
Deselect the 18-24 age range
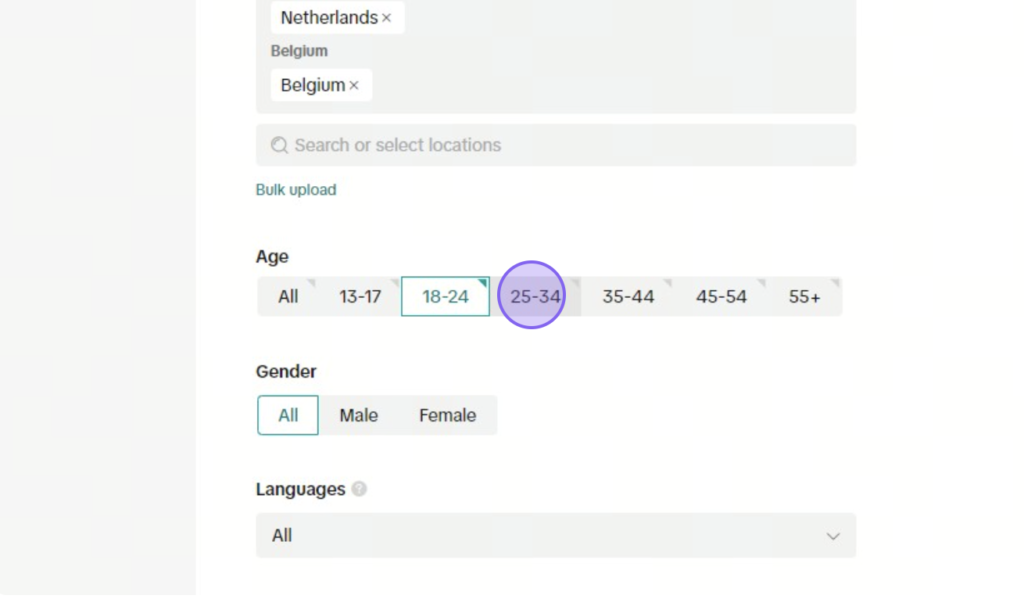click(x=445, y=297)
